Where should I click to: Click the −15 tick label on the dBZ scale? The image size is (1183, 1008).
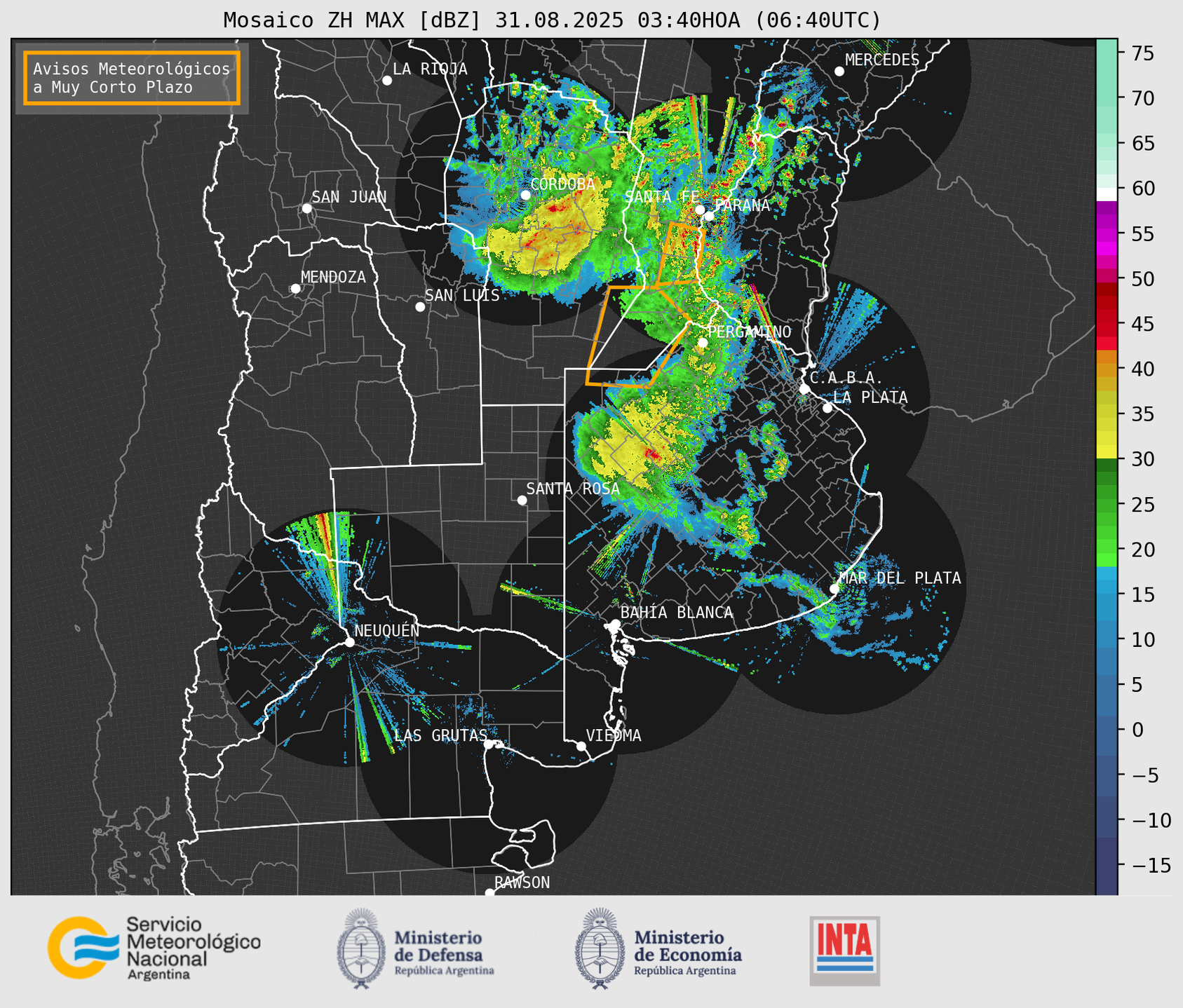click(1150, 865)
